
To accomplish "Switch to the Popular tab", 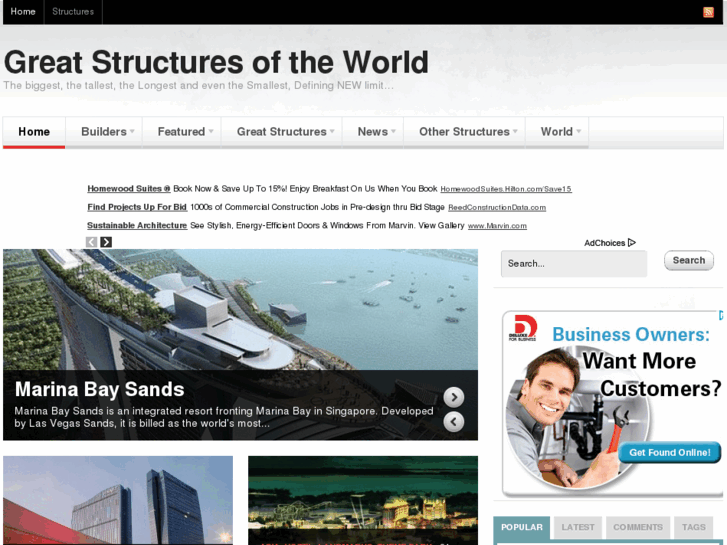I will click(x=522, y=527).
